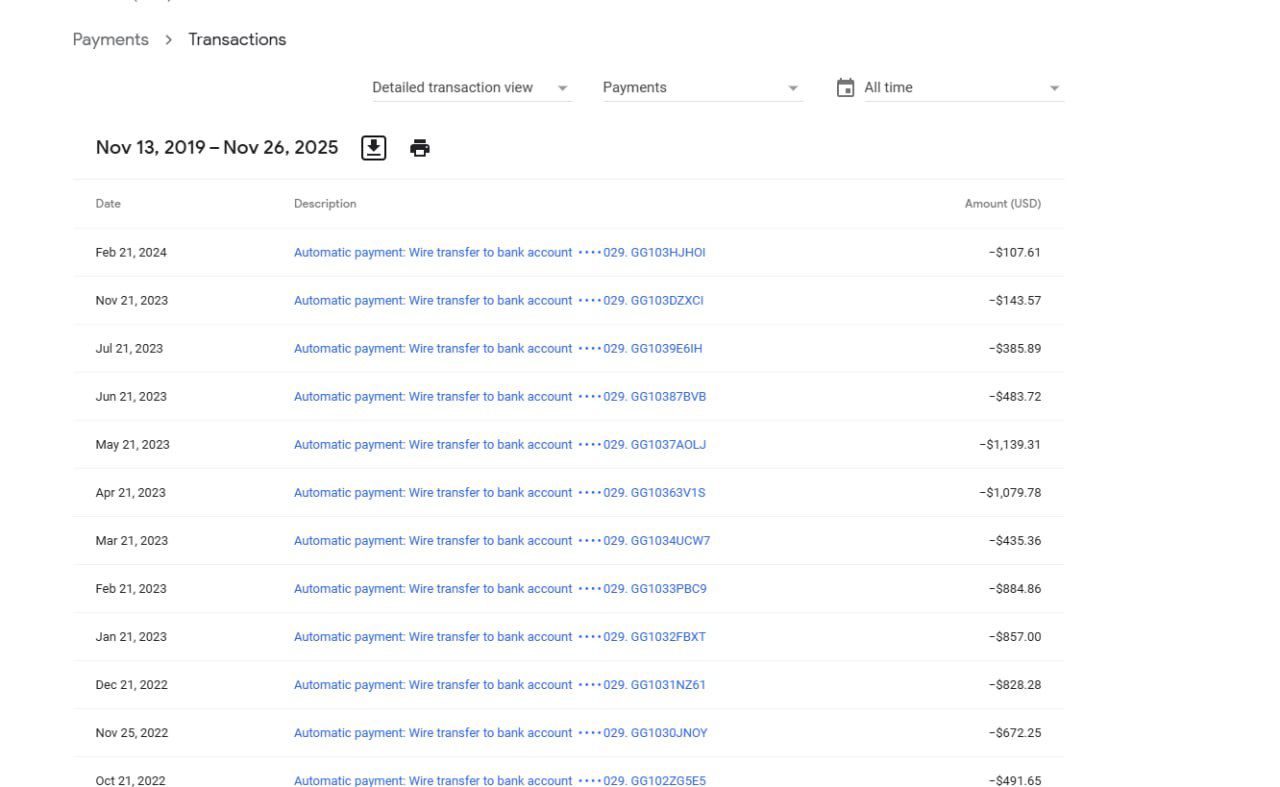Print the transactions list
This screenshot has width=1280, height=787.
point(420,148)
